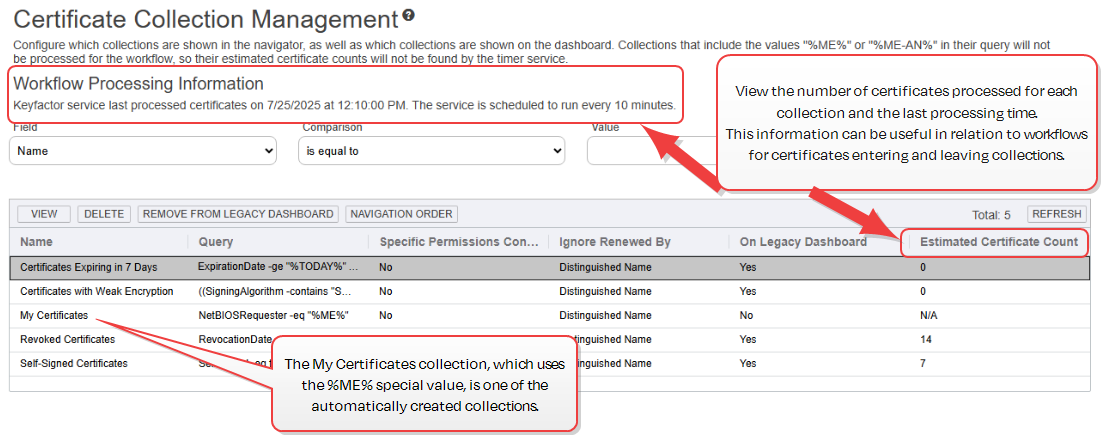Select Certificates with Weak Encryption row
Viewport: 1106px width, 447px height.
click(x=97, y=291)
